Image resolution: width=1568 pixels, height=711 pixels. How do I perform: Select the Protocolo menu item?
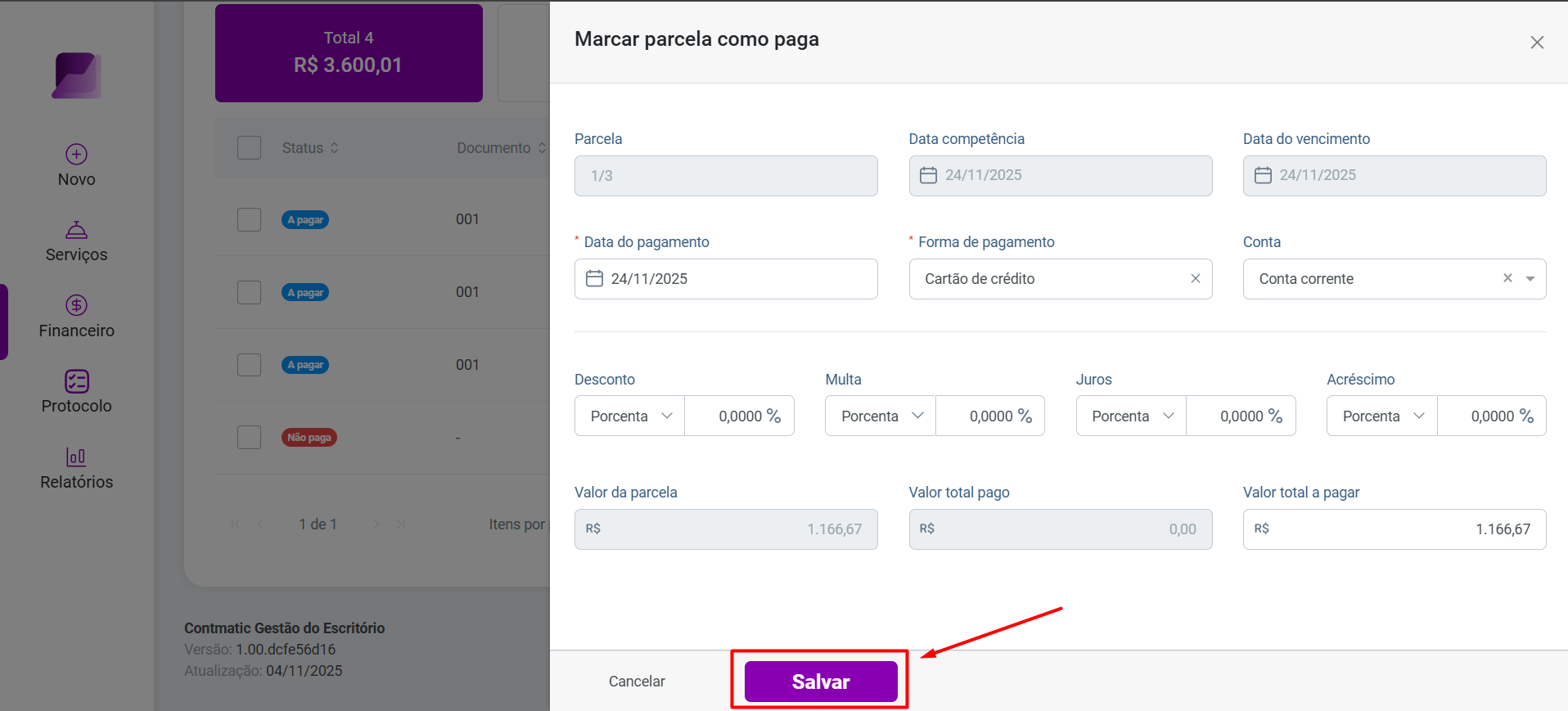pos(76,393)
